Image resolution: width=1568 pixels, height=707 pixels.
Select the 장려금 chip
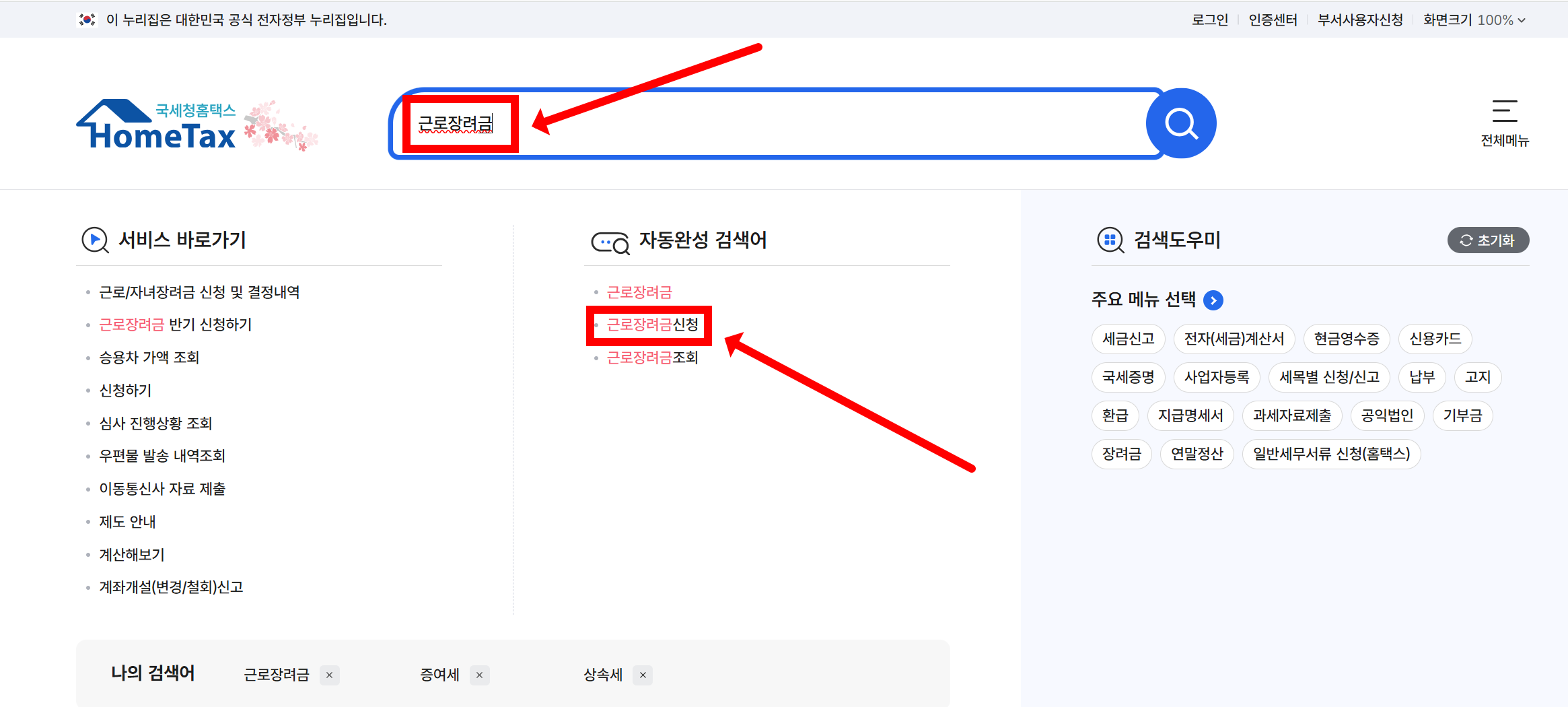tap(1122, 454)
